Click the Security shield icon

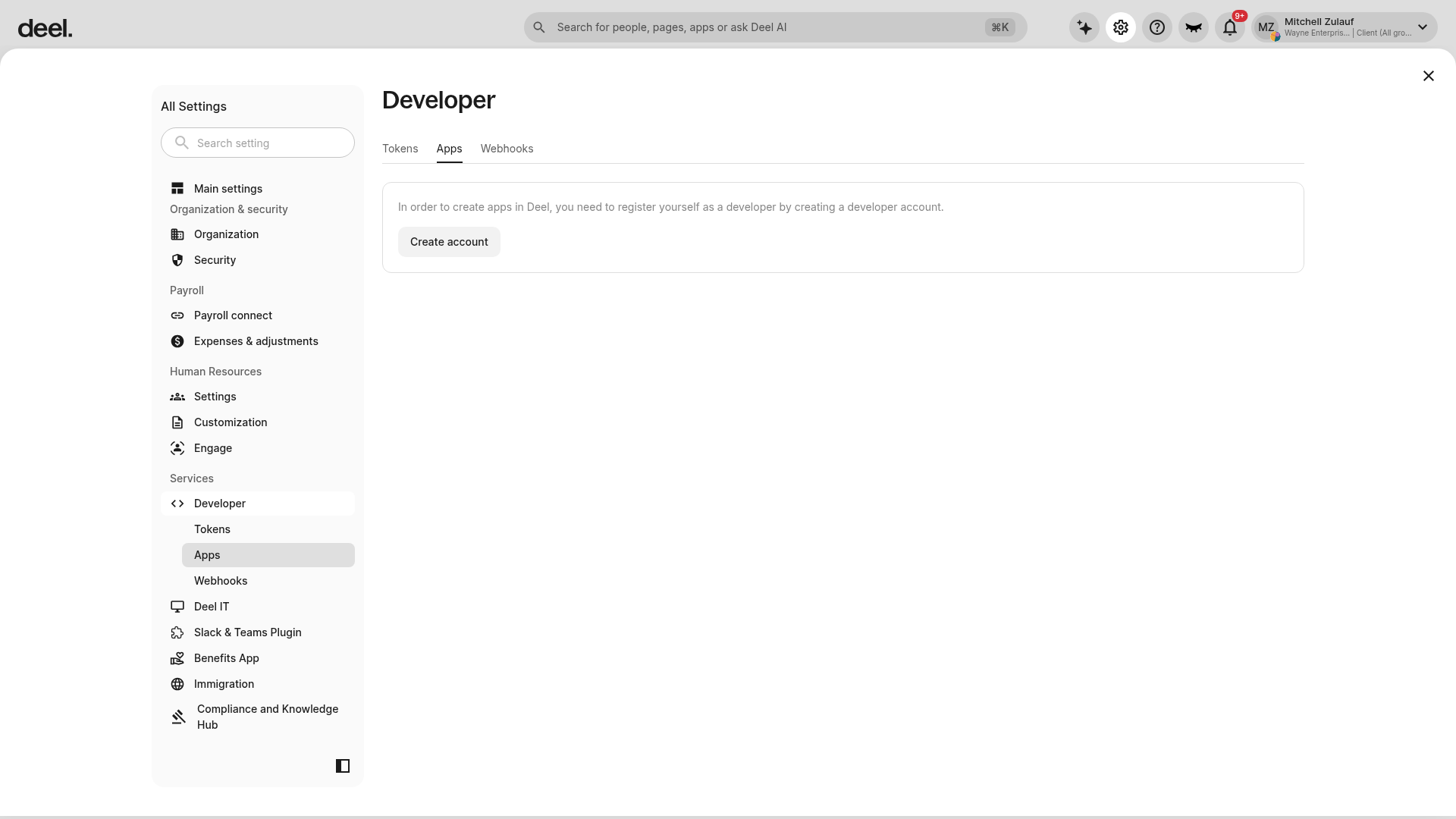[x=177, y=260]
